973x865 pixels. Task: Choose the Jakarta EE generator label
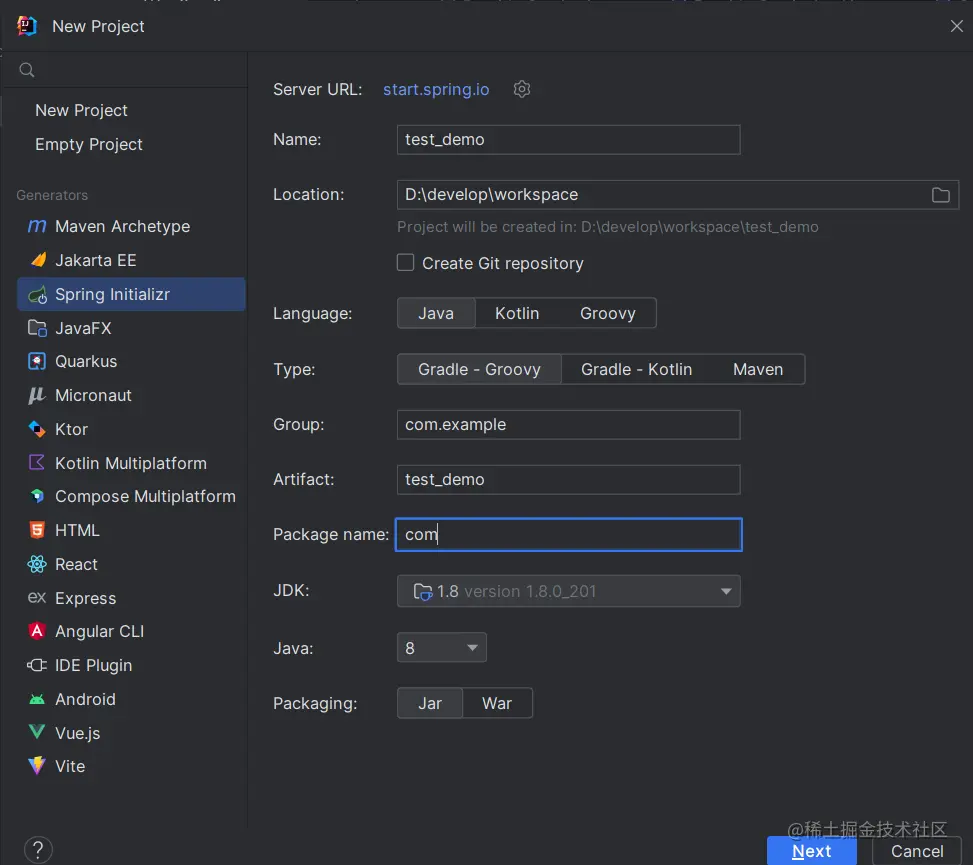click(x=96, y=260)
